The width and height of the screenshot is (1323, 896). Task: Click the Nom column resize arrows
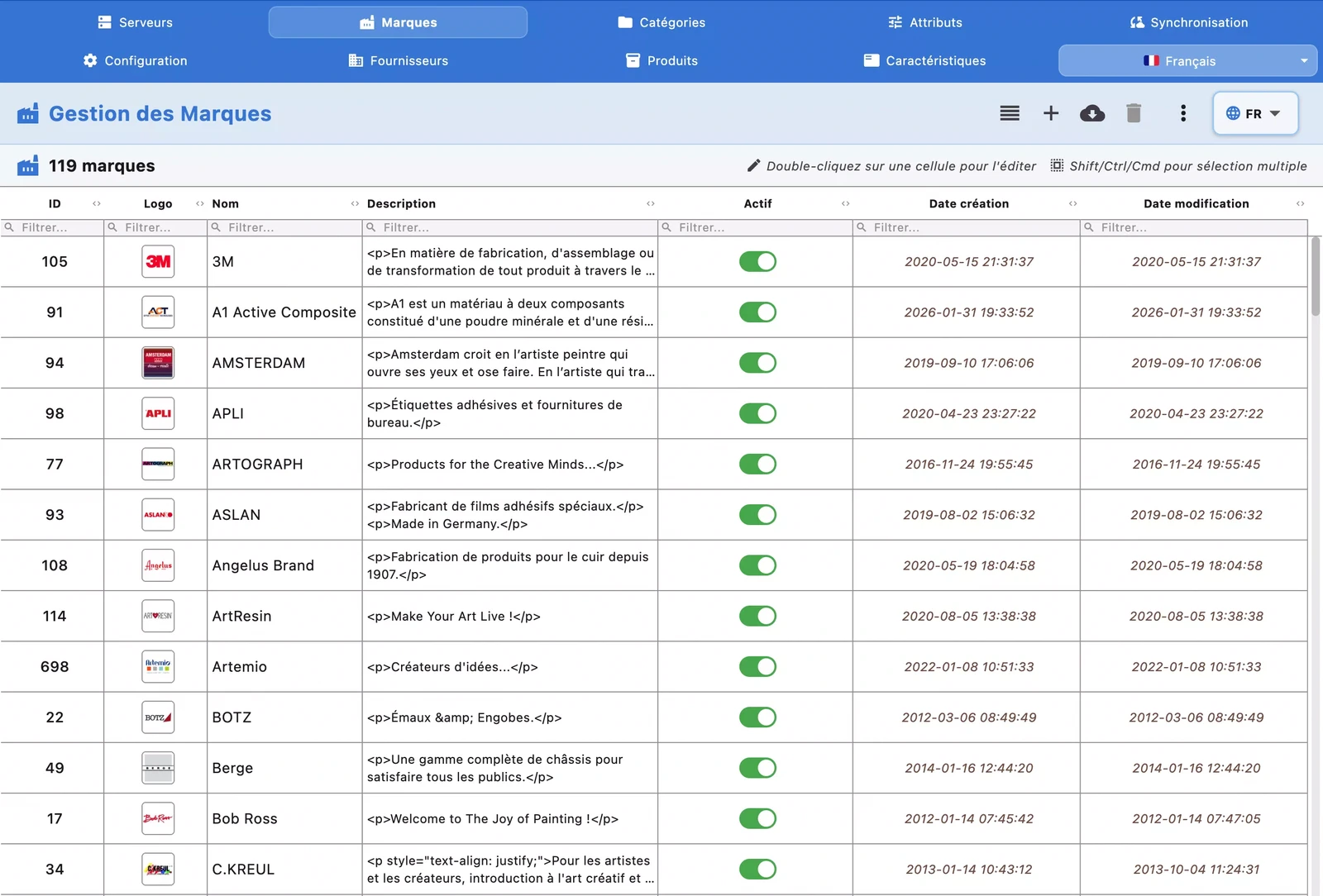coord(355,203)
